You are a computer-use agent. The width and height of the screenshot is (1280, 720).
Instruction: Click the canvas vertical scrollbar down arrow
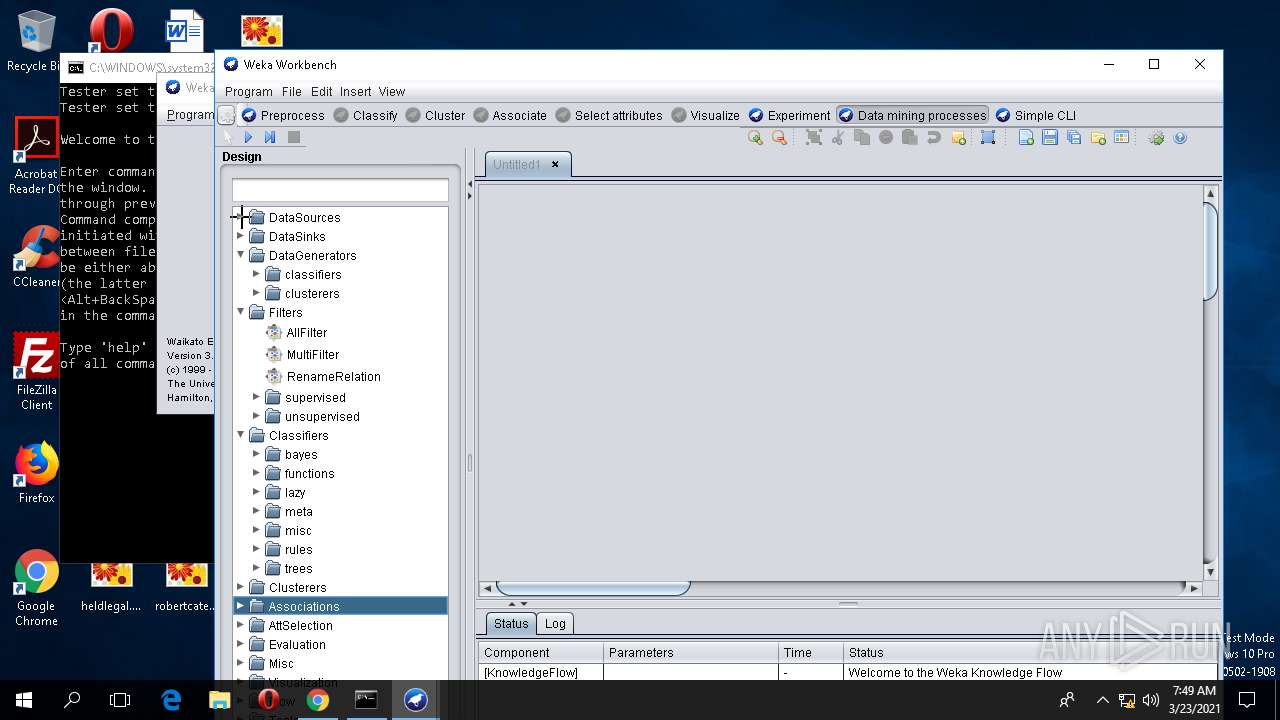pos(1210,572)
